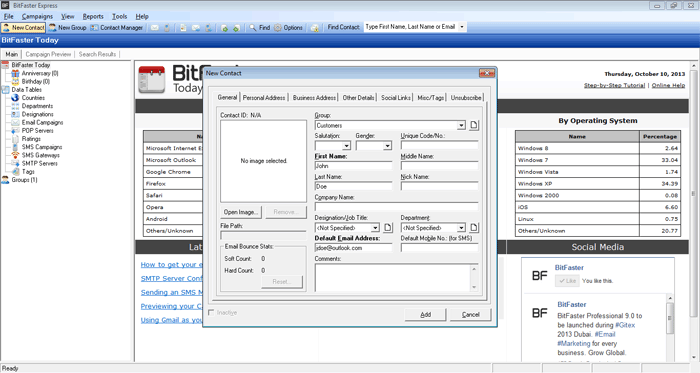Open the Group dropdown showing Customers
Viewport: 700px width, 373px height.
pos(461,125)
